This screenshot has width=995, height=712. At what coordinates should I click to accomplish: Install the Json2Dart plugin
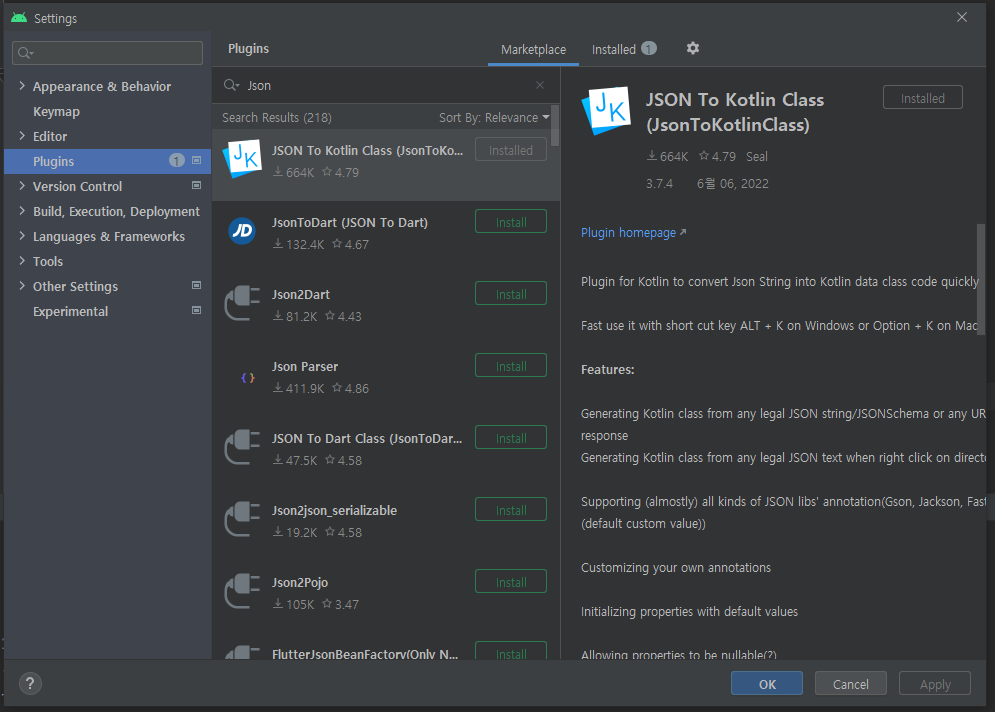pos(511,294)
